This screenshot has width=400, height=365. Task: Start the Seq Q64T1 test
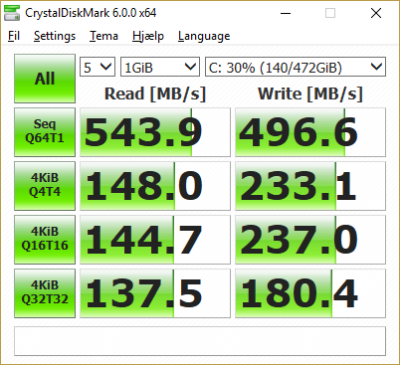[x=45, y=132]
